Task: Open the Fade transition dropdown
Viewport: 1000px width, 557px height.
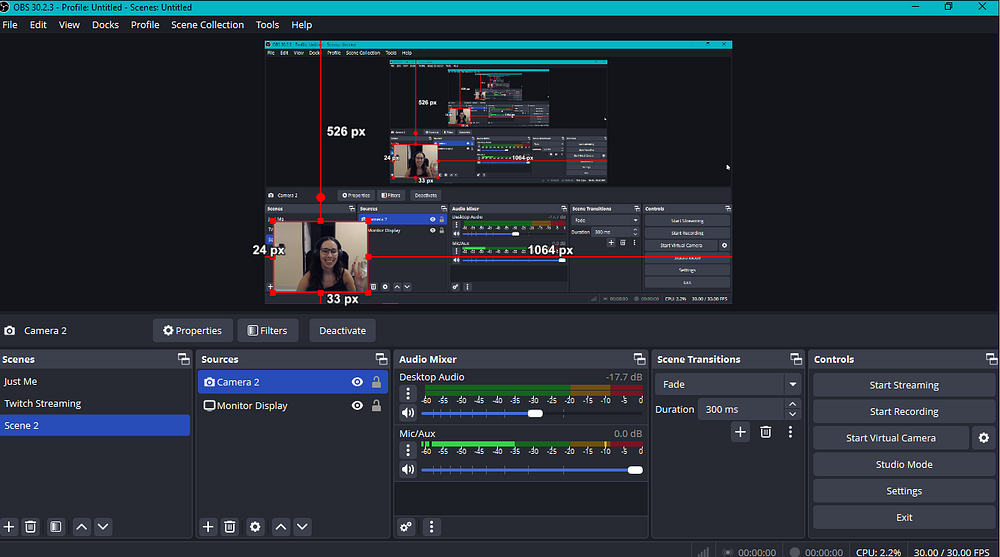Action: (793, 384)
